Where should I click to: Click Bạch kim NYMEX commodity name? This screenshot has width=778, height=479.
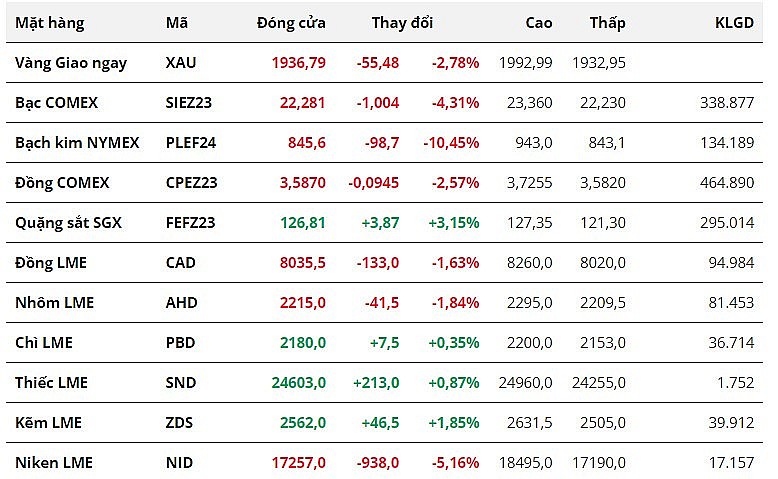pyautogui.click(x=77, y=143)
